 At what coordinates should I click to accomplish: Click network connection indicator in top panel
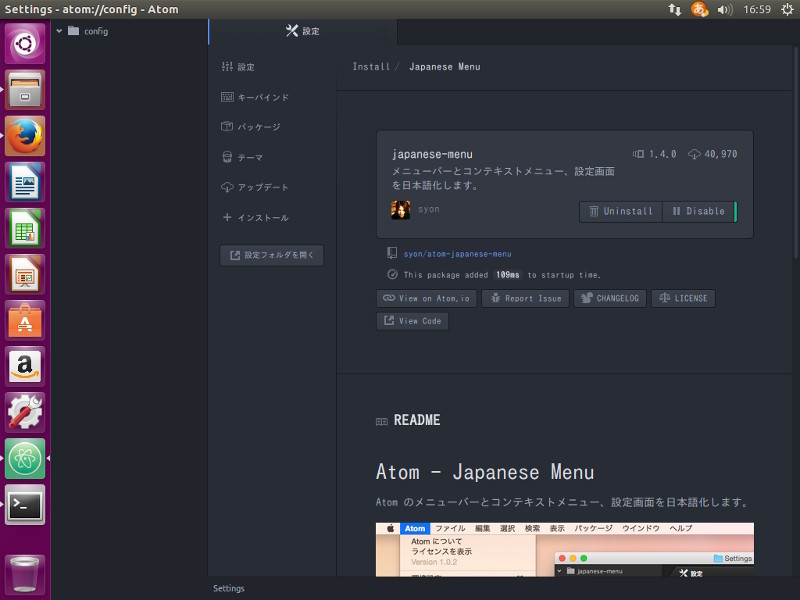pyautogui.click(x=674, y=9)
